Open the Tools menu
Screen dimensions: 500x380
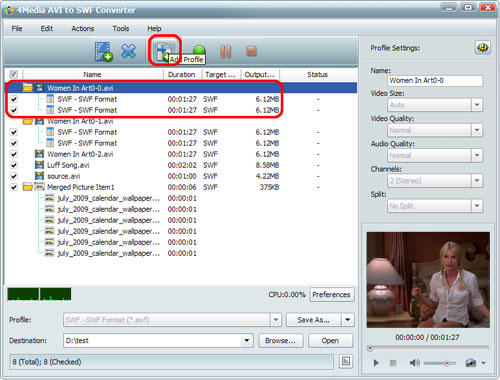click(121, 28)
